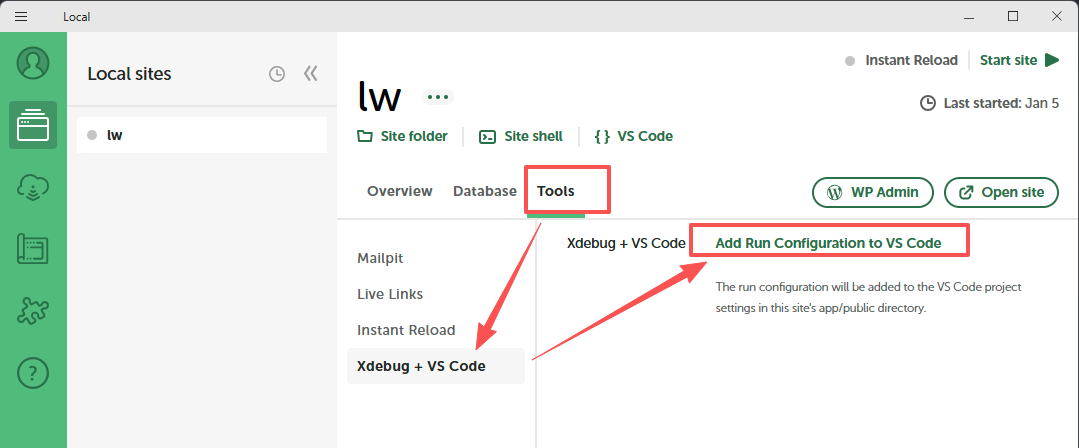Switch to the Overview tab
The width and height of the screenshot is (1079, 448).
tap(399, 191)
